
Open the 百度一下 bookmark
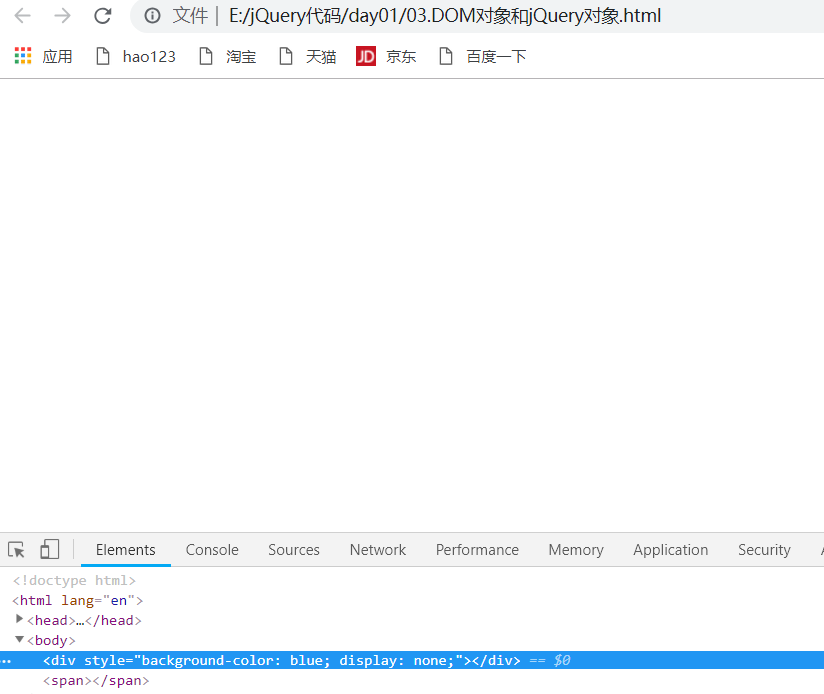click(x=482, y=56)
